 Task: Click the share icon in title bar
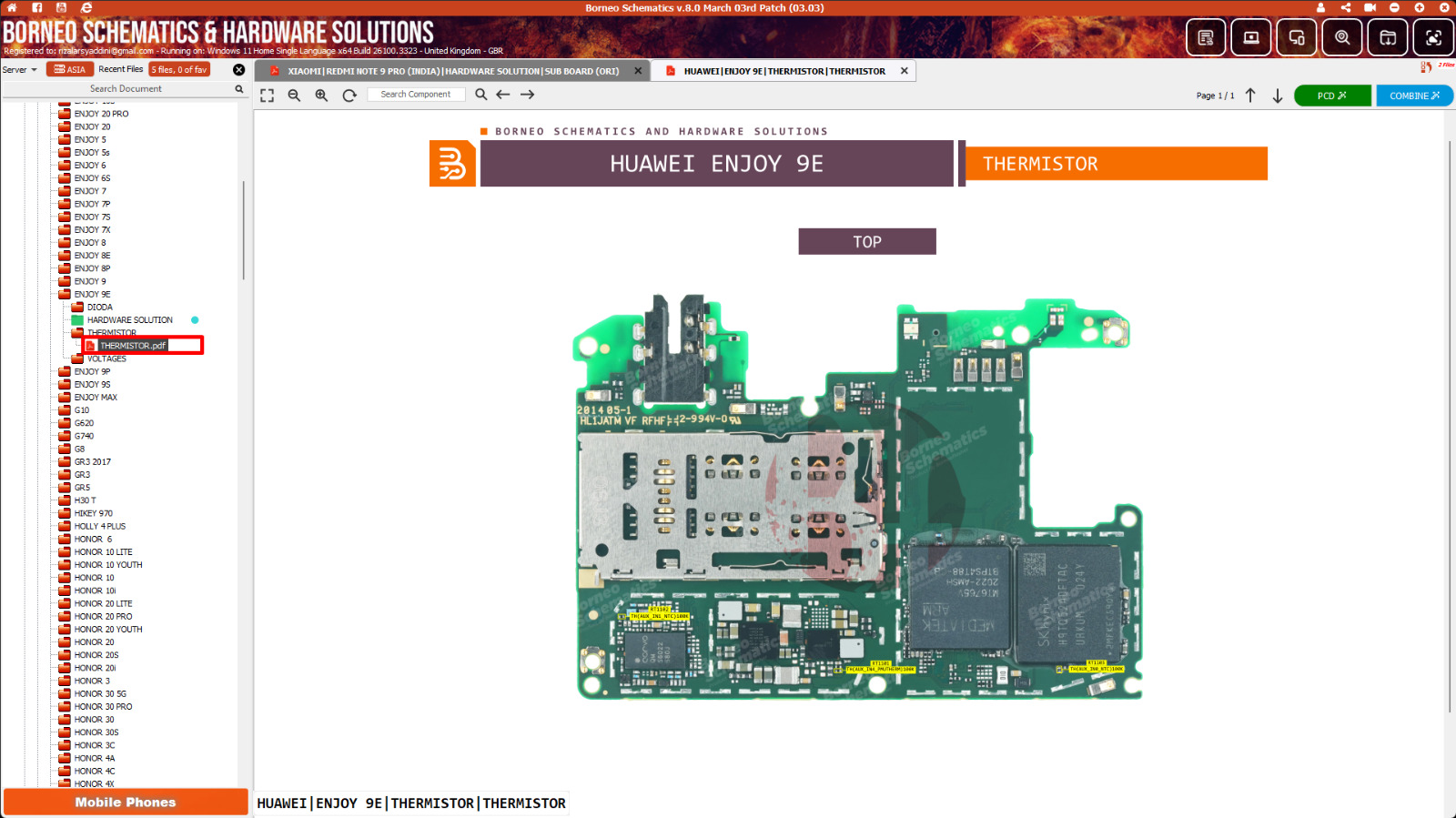1345,7
